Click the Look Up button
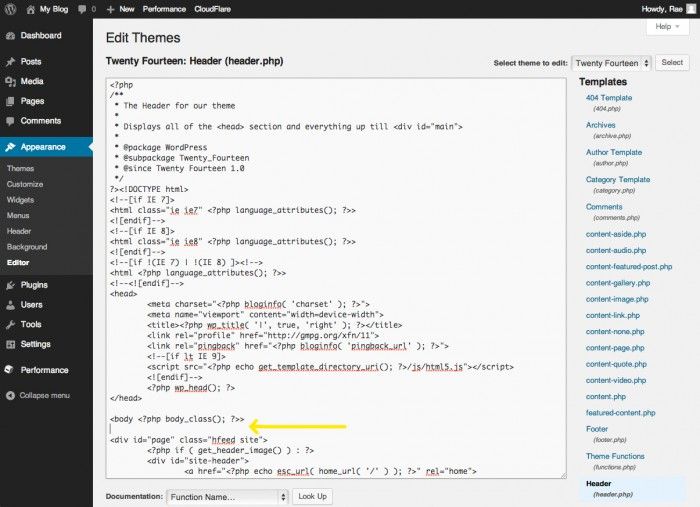 click(x=312, y=496)
